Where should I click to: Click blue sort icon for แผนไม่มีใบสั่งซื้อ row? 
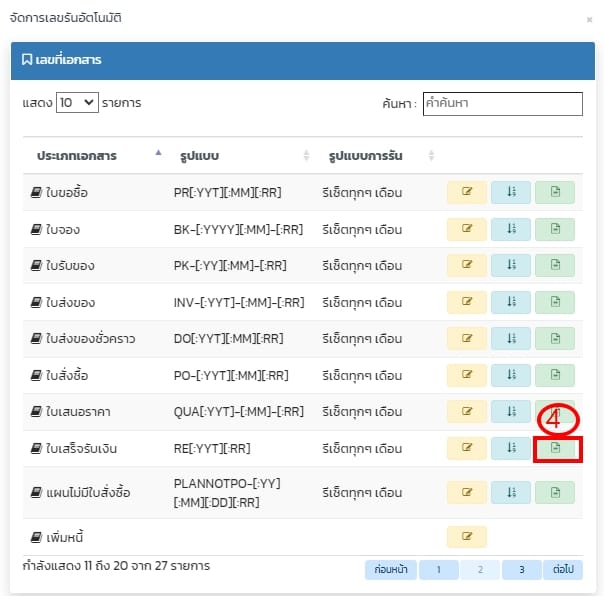point(510,491)
